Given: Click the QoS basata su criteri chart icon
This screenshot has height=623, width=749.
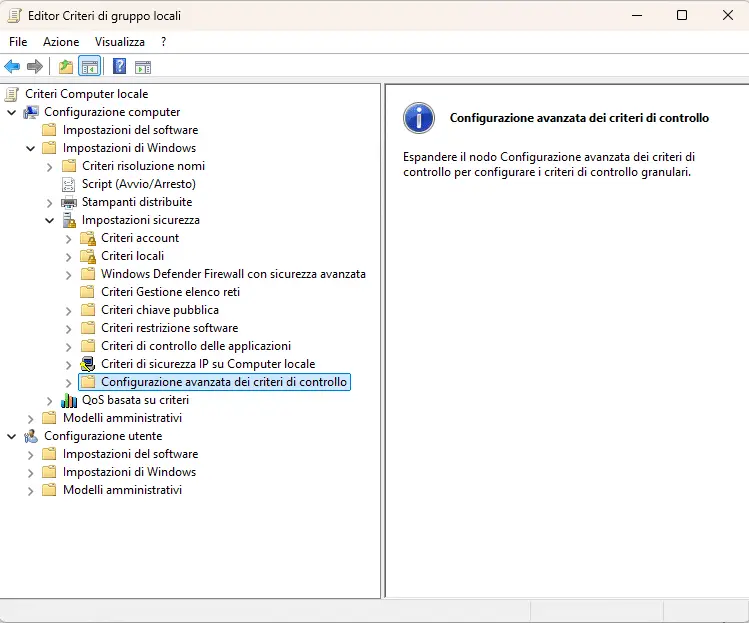Looking at the screenshot, I should click(x=69, y=400).
